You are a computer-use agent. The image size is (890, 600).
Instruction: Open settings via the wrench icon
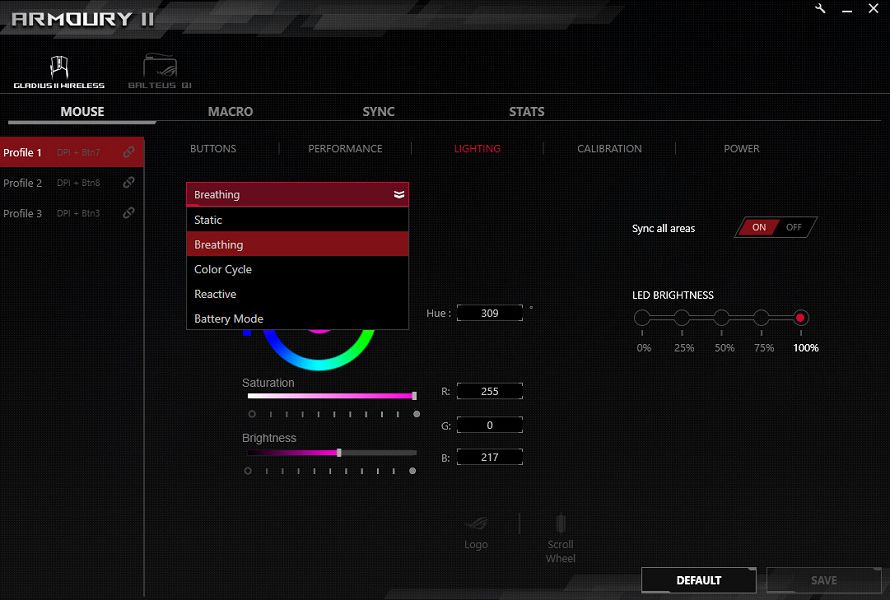[x=821, y=9]
